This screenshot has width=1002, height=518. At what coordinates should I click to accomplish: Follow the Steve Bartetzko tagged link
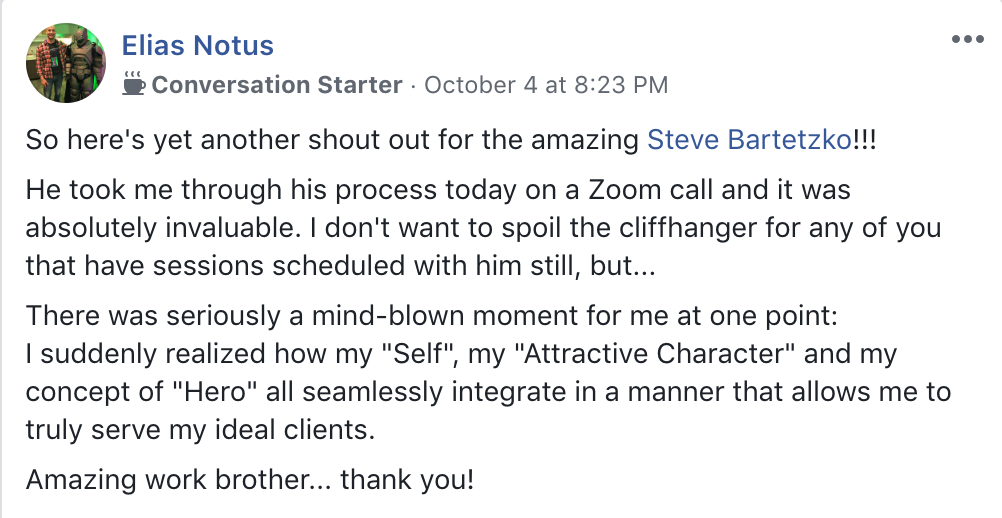(750, 140)
